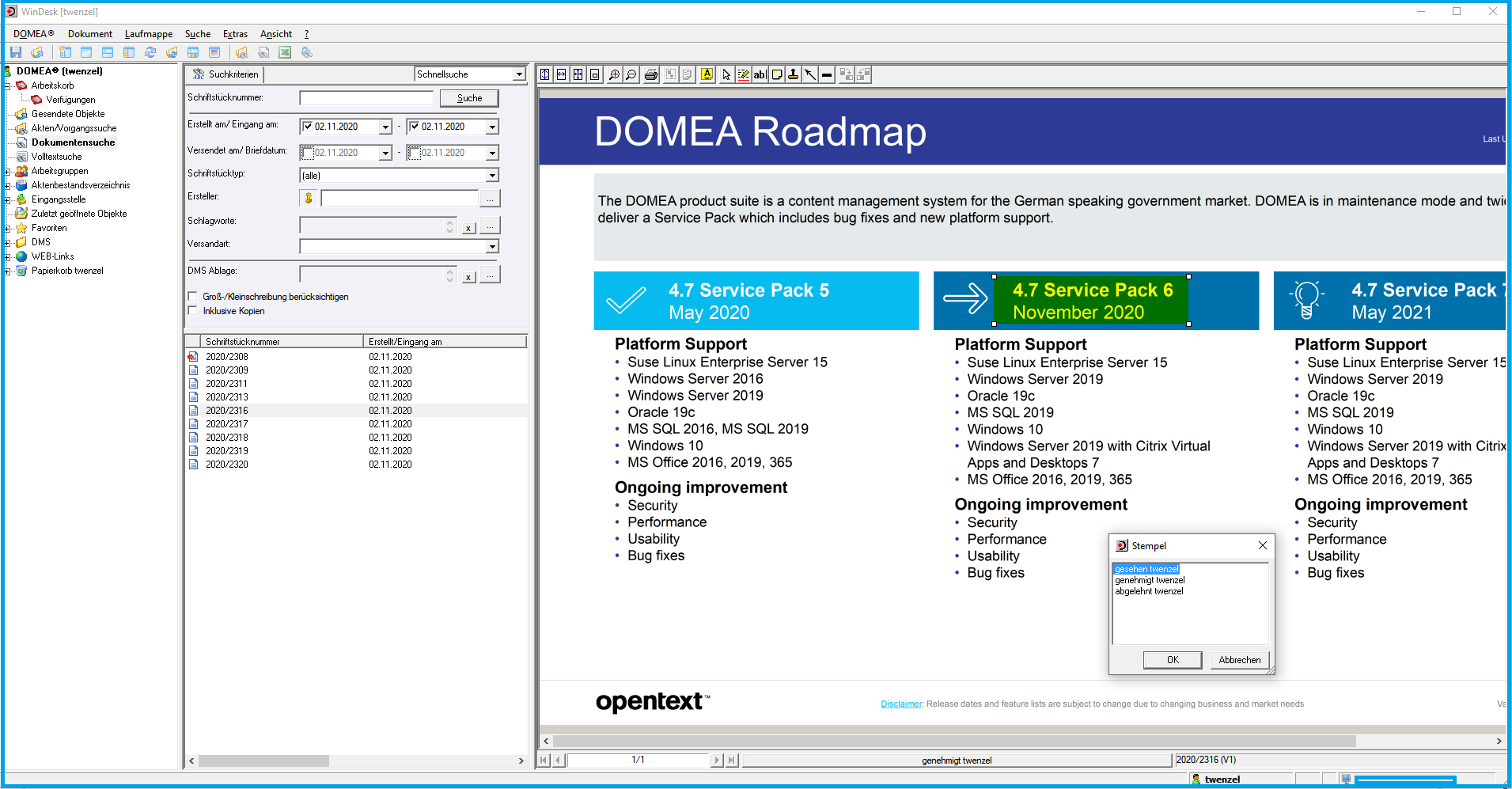This screenshot has width=1512, height=789.
Task: Select the stamp annotation tool
Action: pyautogui.click(x=793, y=75)
